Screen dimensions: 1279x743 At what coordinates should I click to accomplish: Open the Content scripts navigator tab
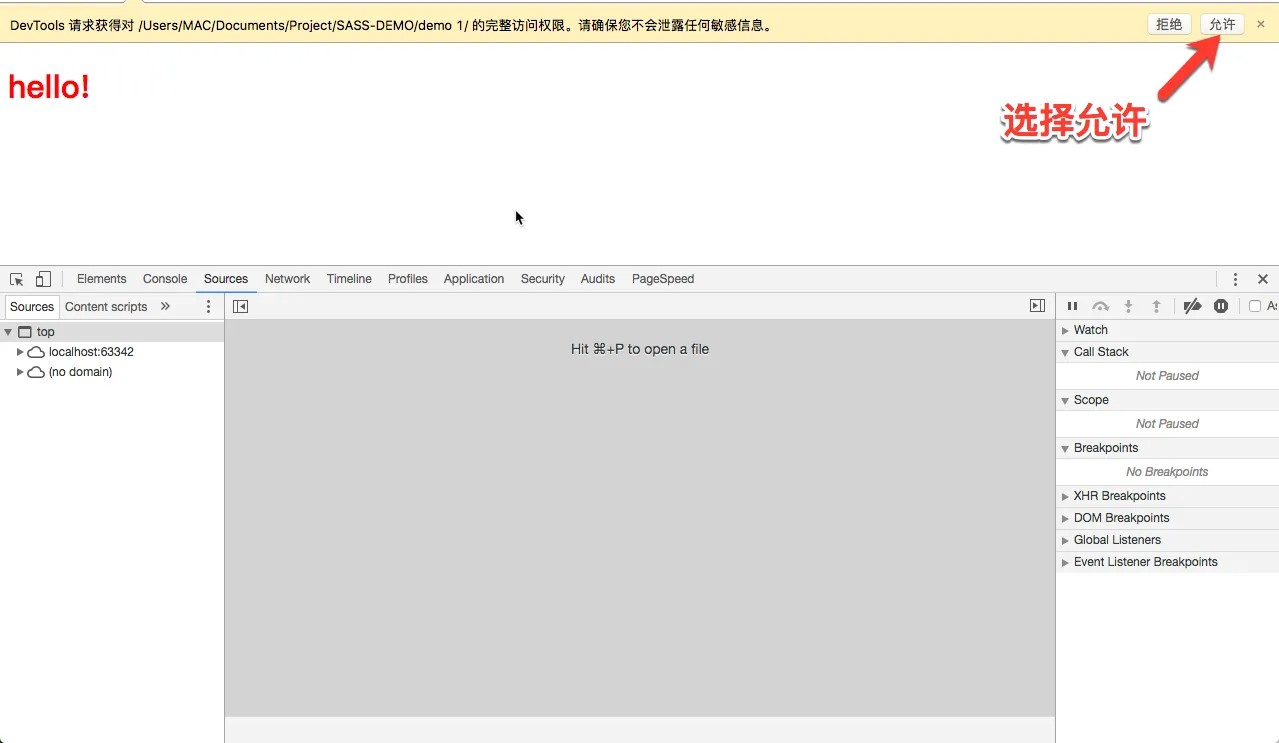click(x=106, y=307)
